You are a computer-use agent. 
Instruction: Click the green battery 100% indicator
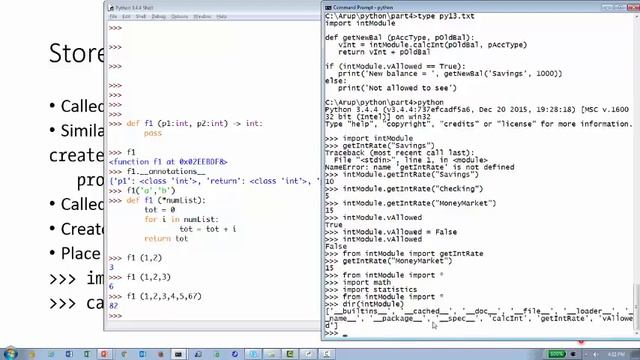tap(557, 354)
